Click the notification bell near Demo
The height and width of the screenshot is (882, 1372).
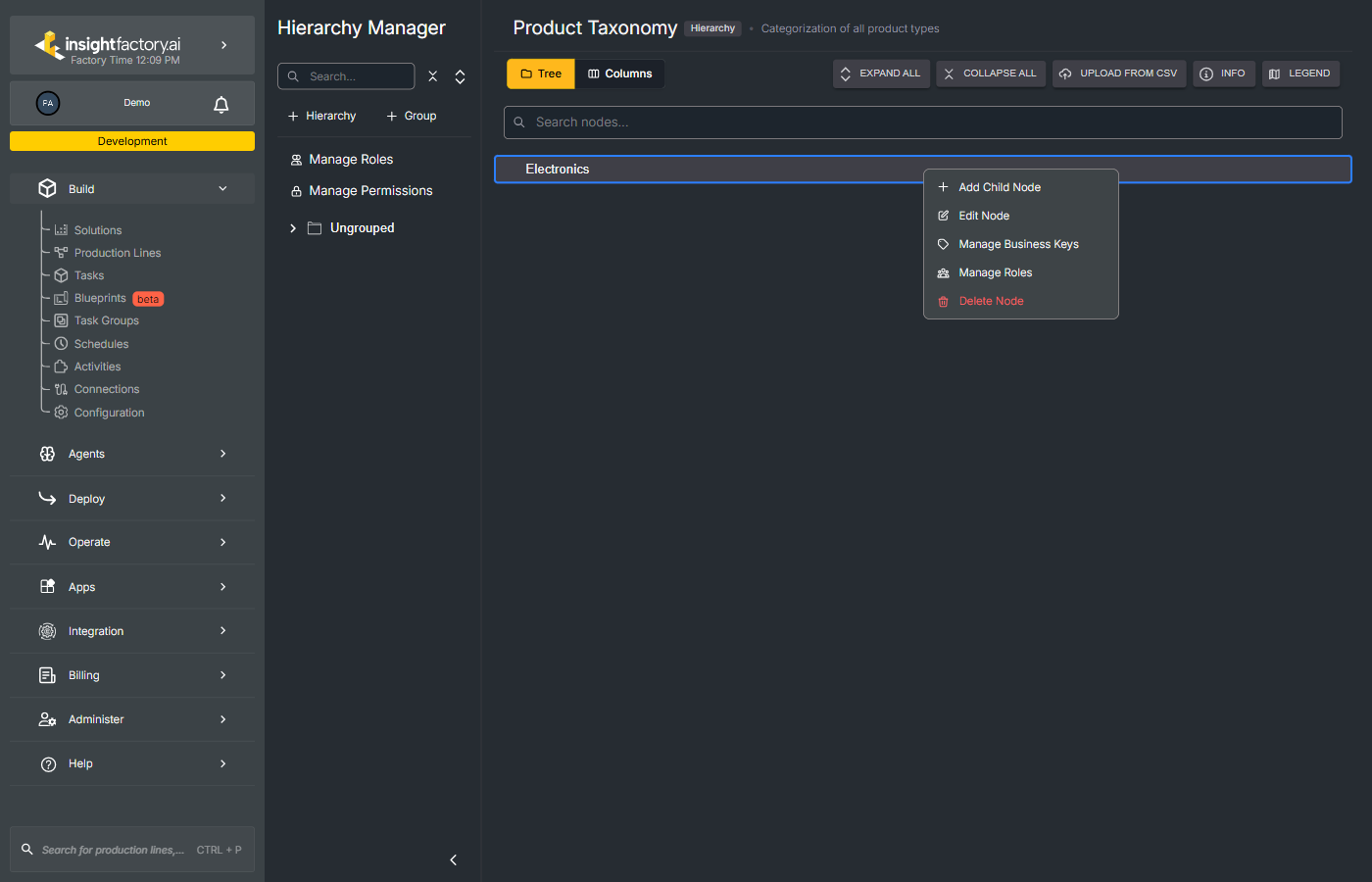tap(220, 103)
